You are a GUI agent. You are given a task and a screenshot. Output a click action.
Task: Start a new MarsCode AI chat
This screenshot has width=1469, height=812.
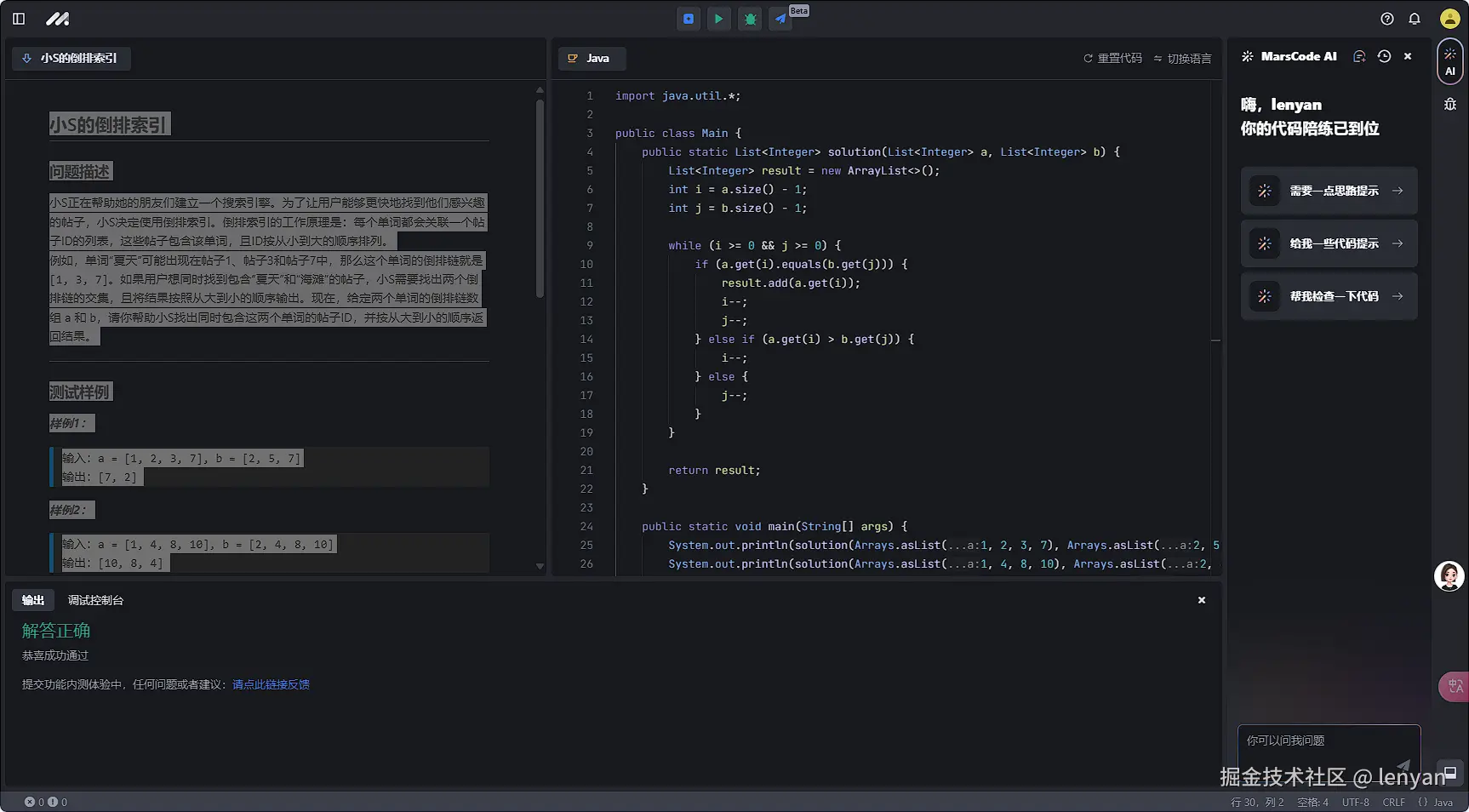[x=1359, y=56]
